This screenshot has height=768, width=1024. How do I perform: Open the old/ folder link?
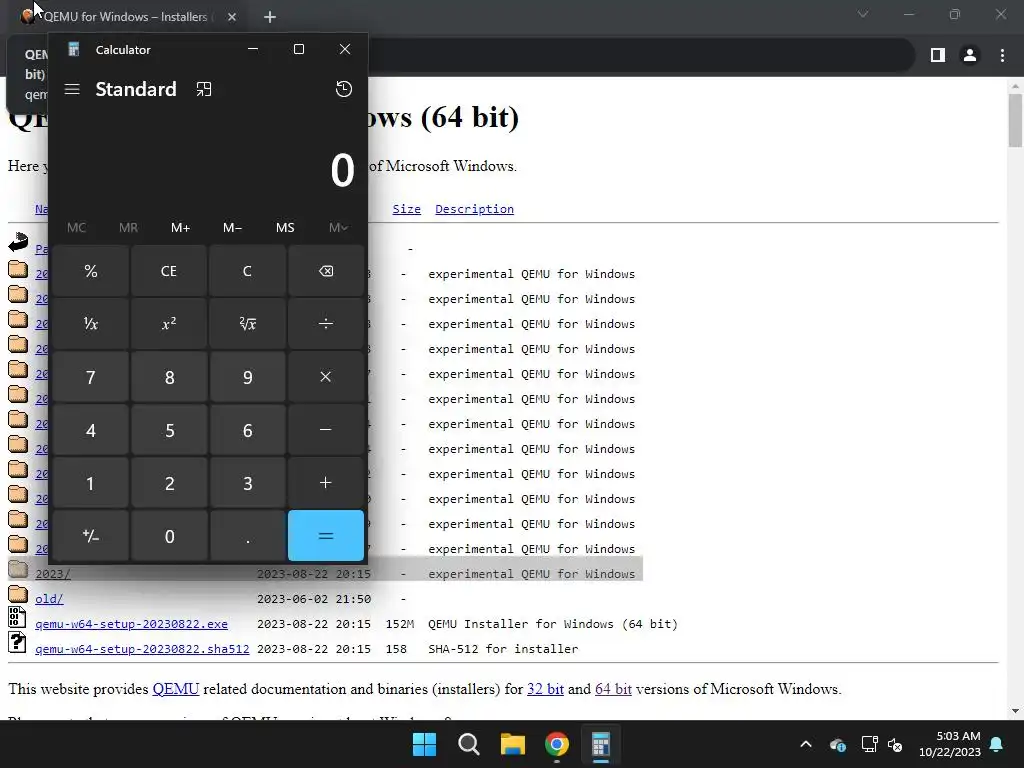pyautogui.click(x=49, y=599)
